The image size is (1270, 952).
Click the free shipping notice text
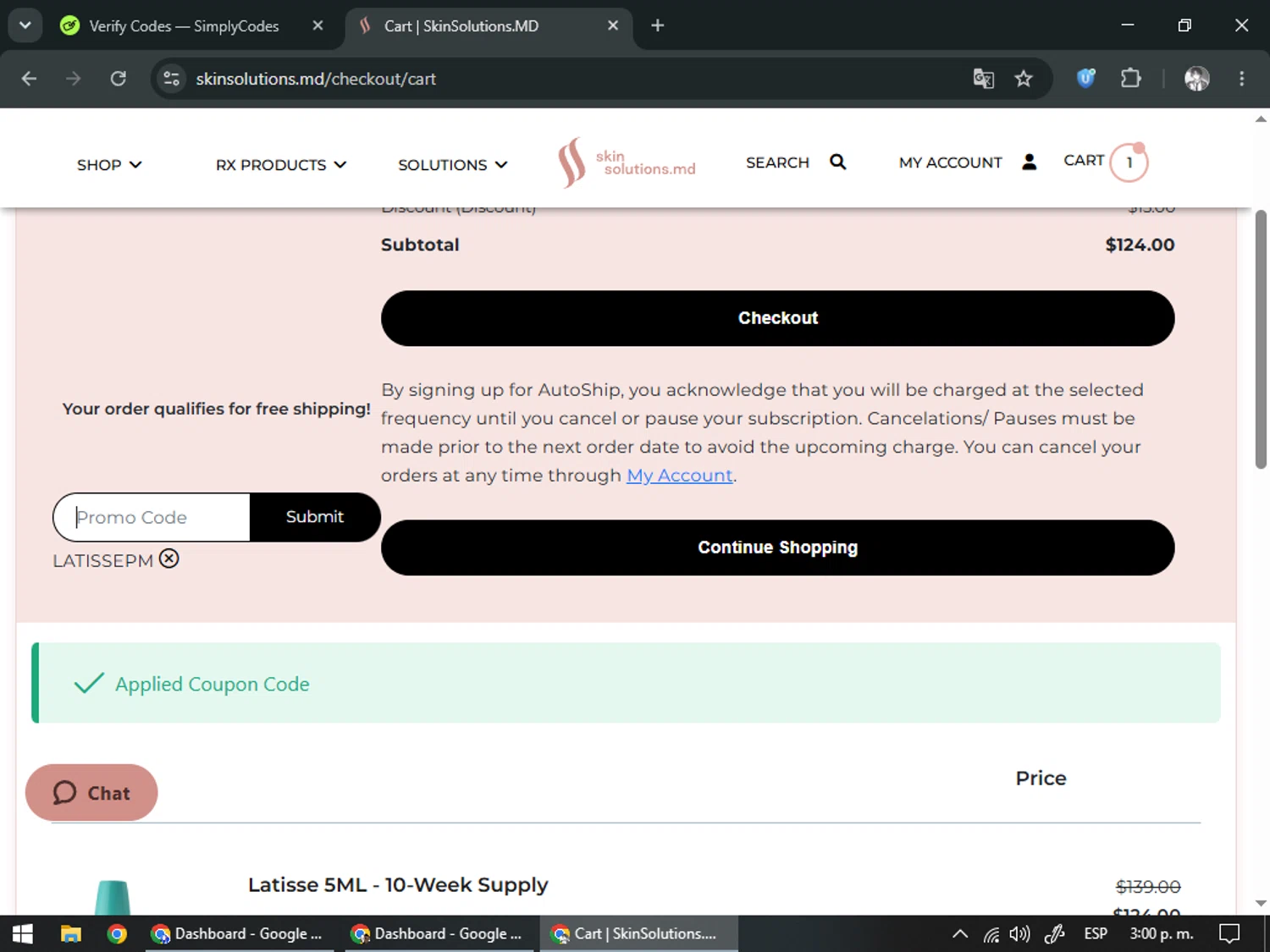(216, 409)
